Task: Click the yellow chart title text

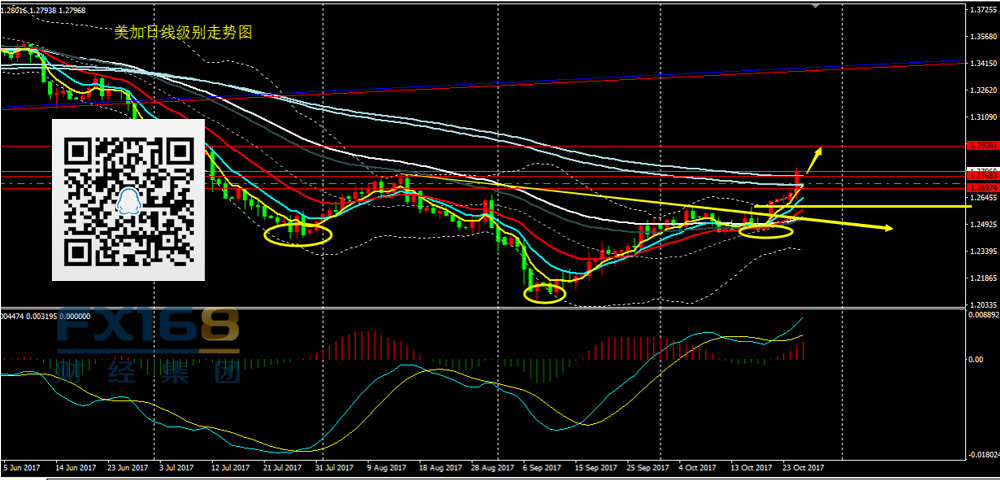Action: pyautogui.click(x=183, y=32)
